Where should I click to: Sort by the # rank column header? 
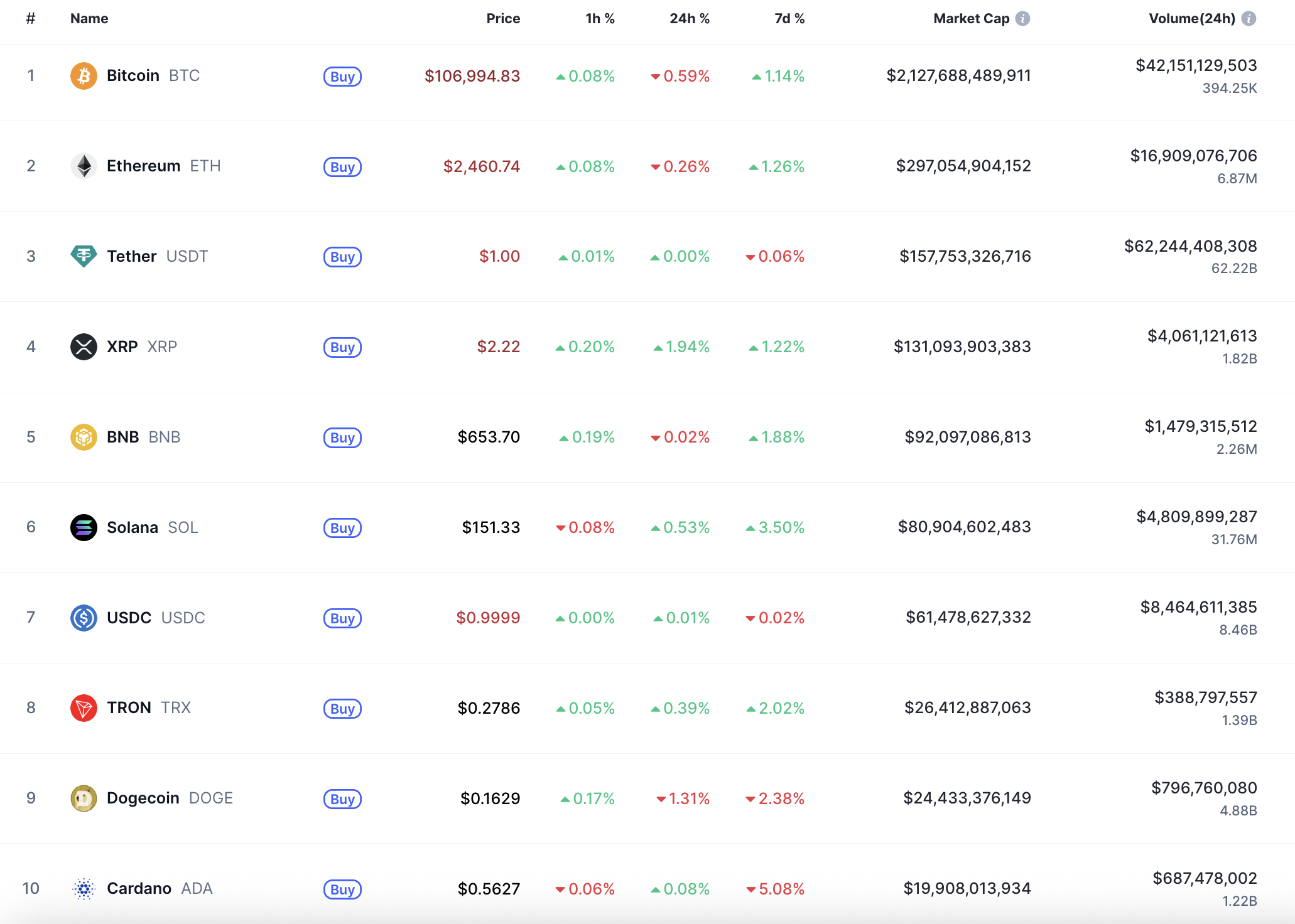[x=30, y=19]
